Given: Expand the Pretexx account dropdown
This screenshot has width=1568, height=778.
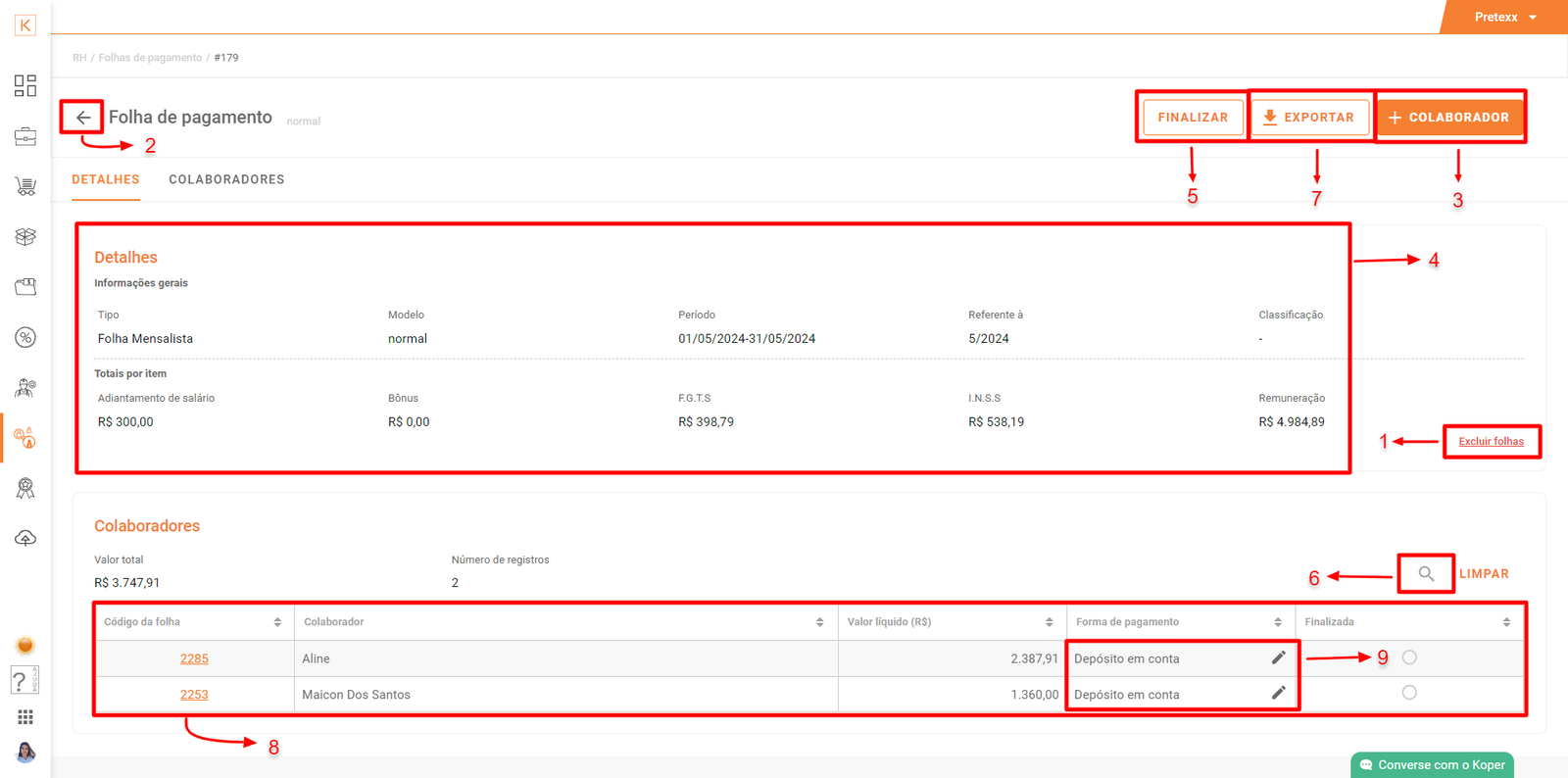Looking at the screenshot, I should [1504, 17].
